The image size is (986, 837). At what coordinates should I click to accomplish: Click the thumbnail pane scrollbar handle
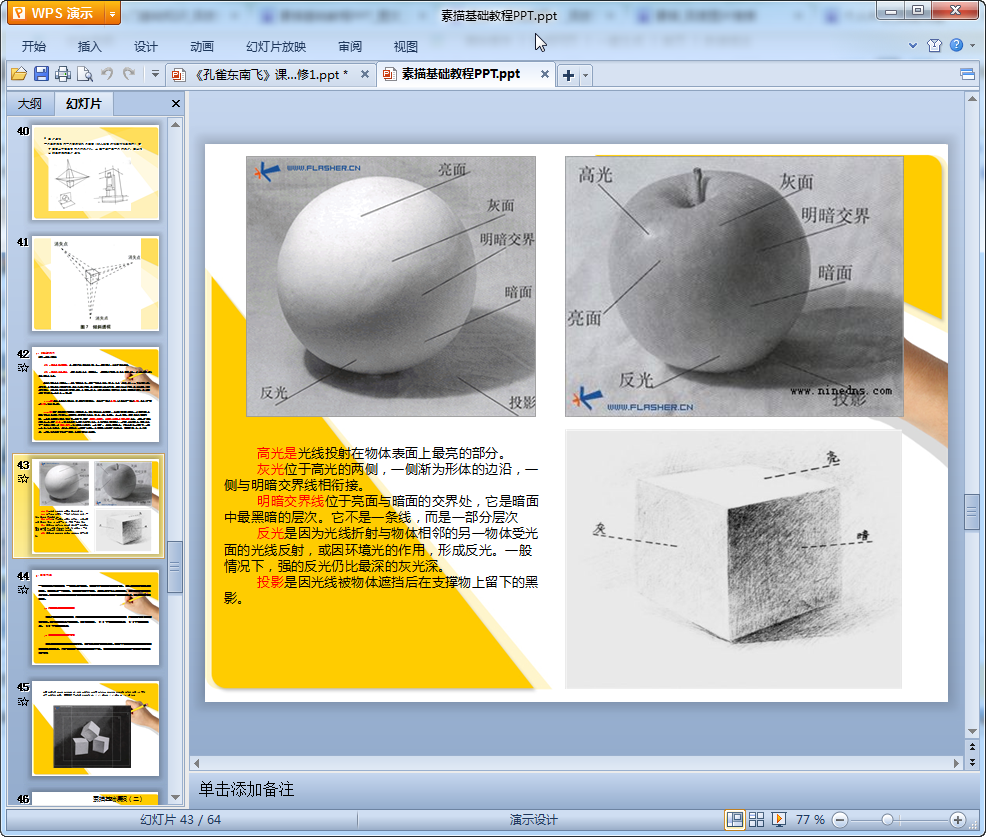pyautogui.click(x=175, y=567)
